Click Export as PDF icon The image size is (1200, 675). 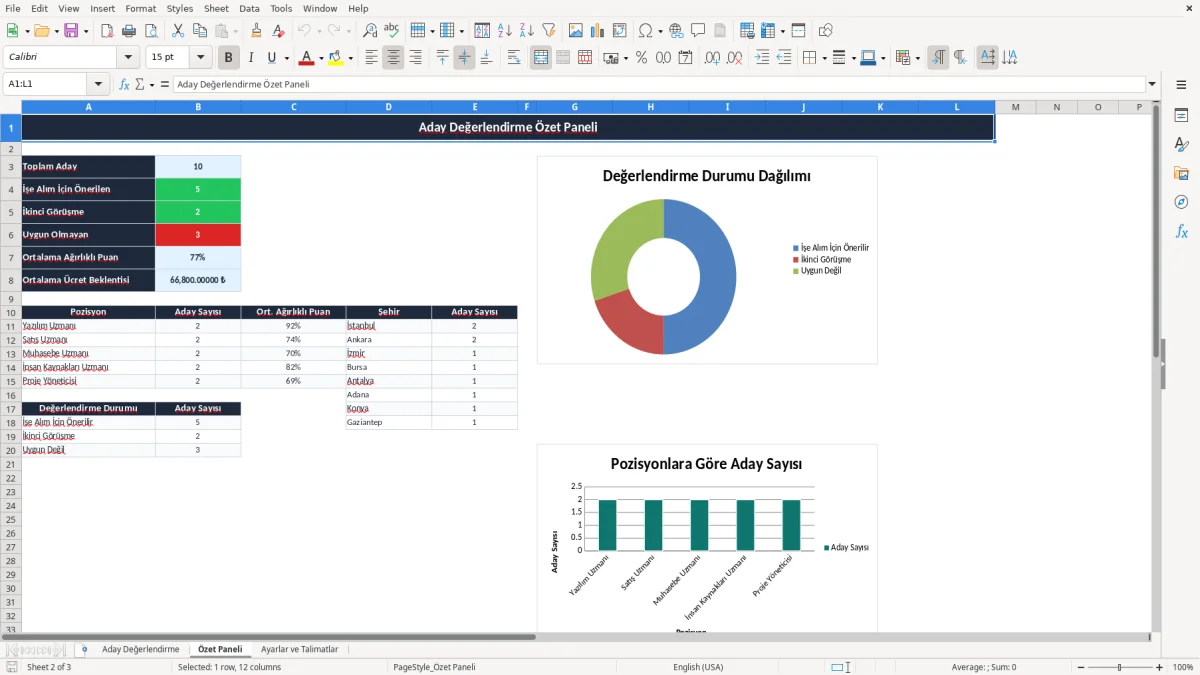[107, 31]
